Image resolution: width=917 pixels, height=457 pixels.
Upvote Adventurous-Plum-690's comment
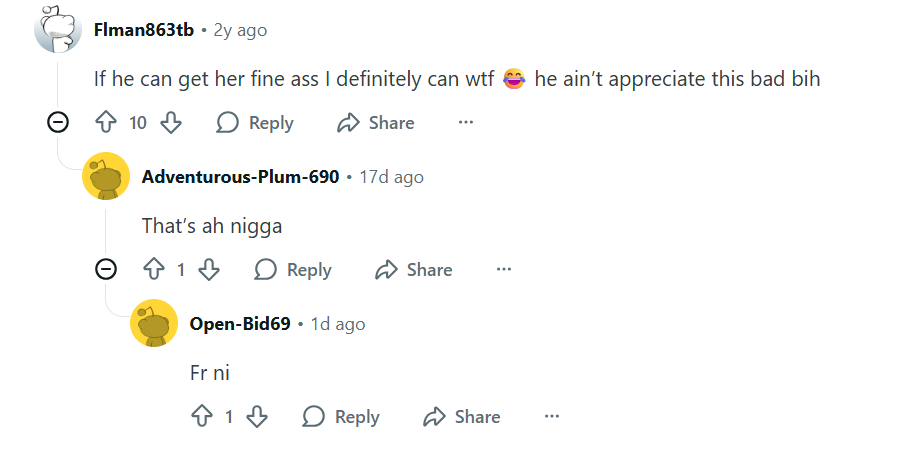[154, 270]
